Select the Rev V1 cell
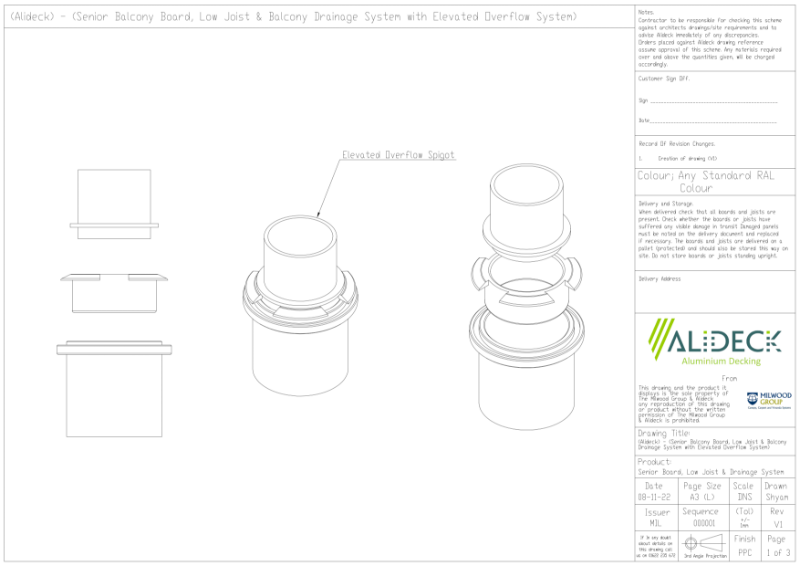 click(777, 517)
